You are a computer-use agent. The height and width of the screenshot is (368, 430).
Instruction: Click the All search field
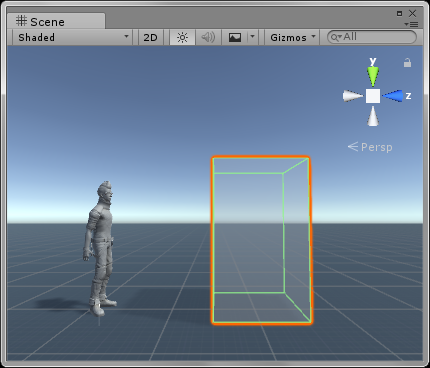[372, 37]
